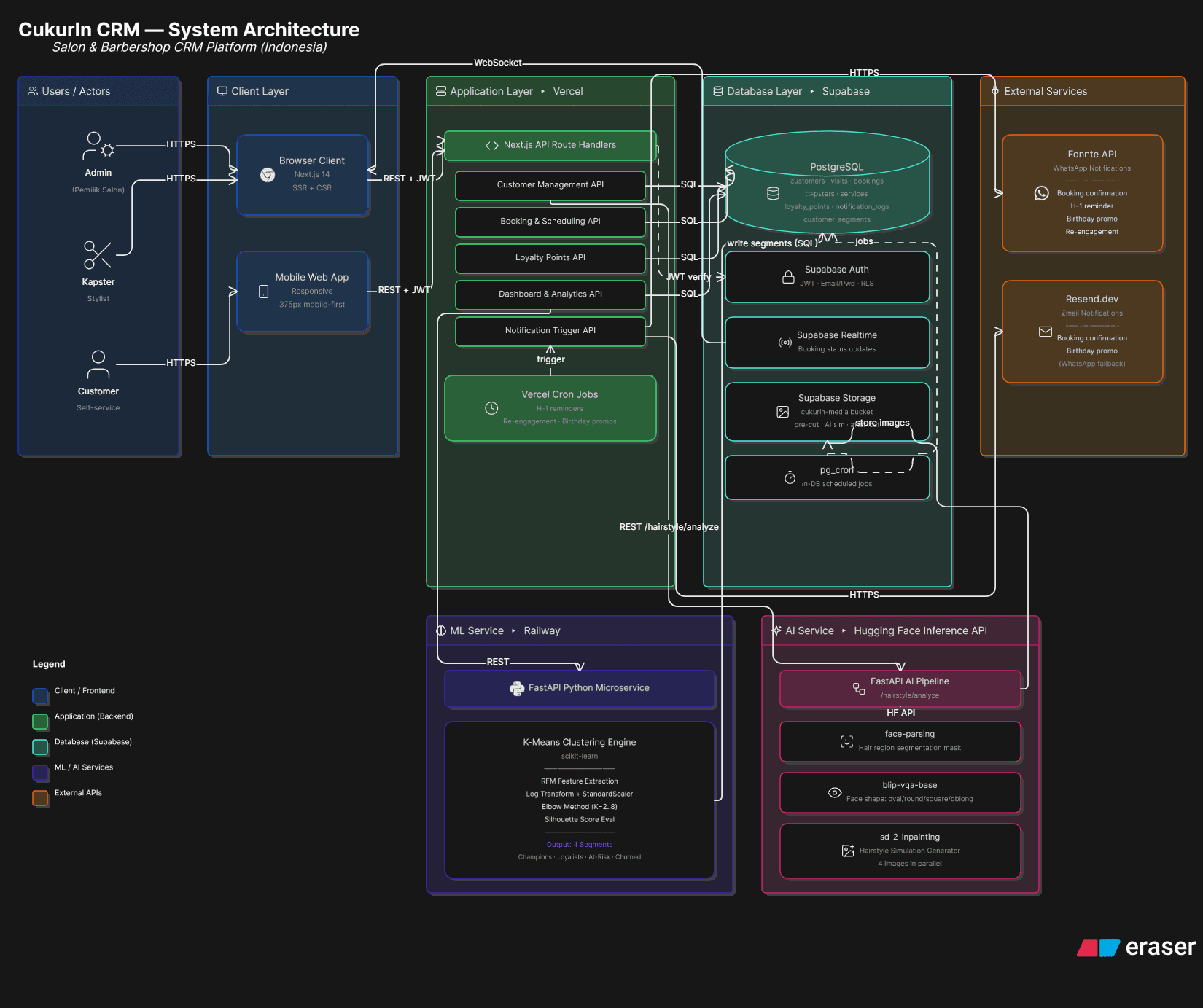Select the Customer Management API node
Viewport: 1203px width, 1008px height.
click(550, 185)
